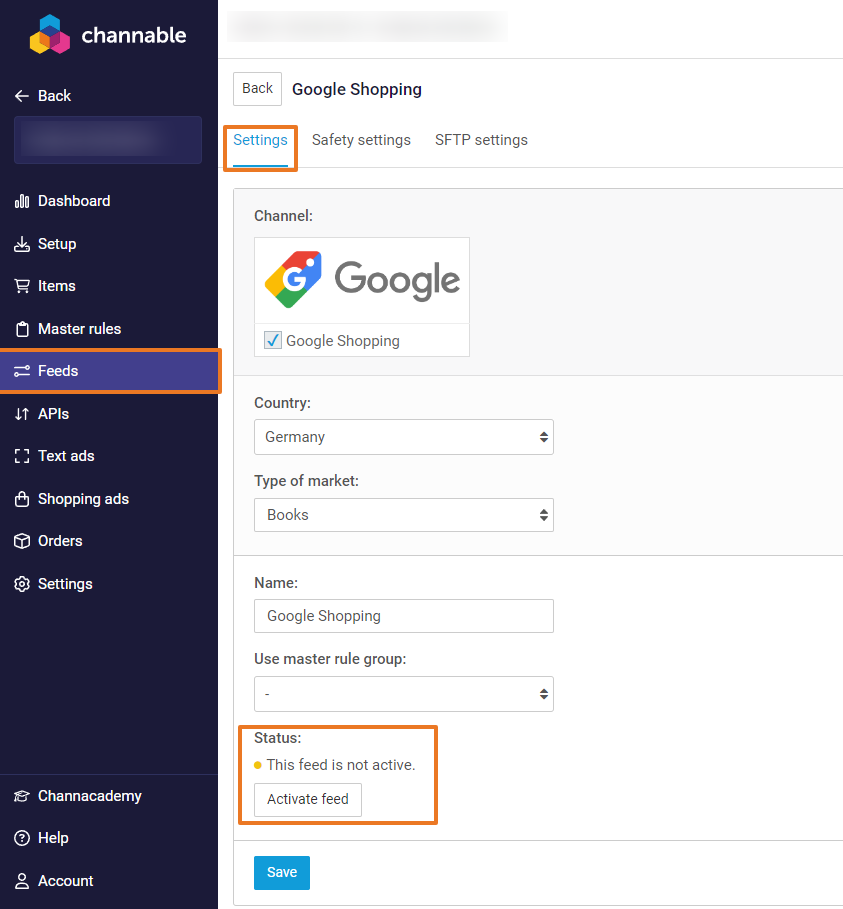This screenshot has height=909, width=843.
Task: Click the back arrow icon in sidebar
Action: [x=21, y=96]
